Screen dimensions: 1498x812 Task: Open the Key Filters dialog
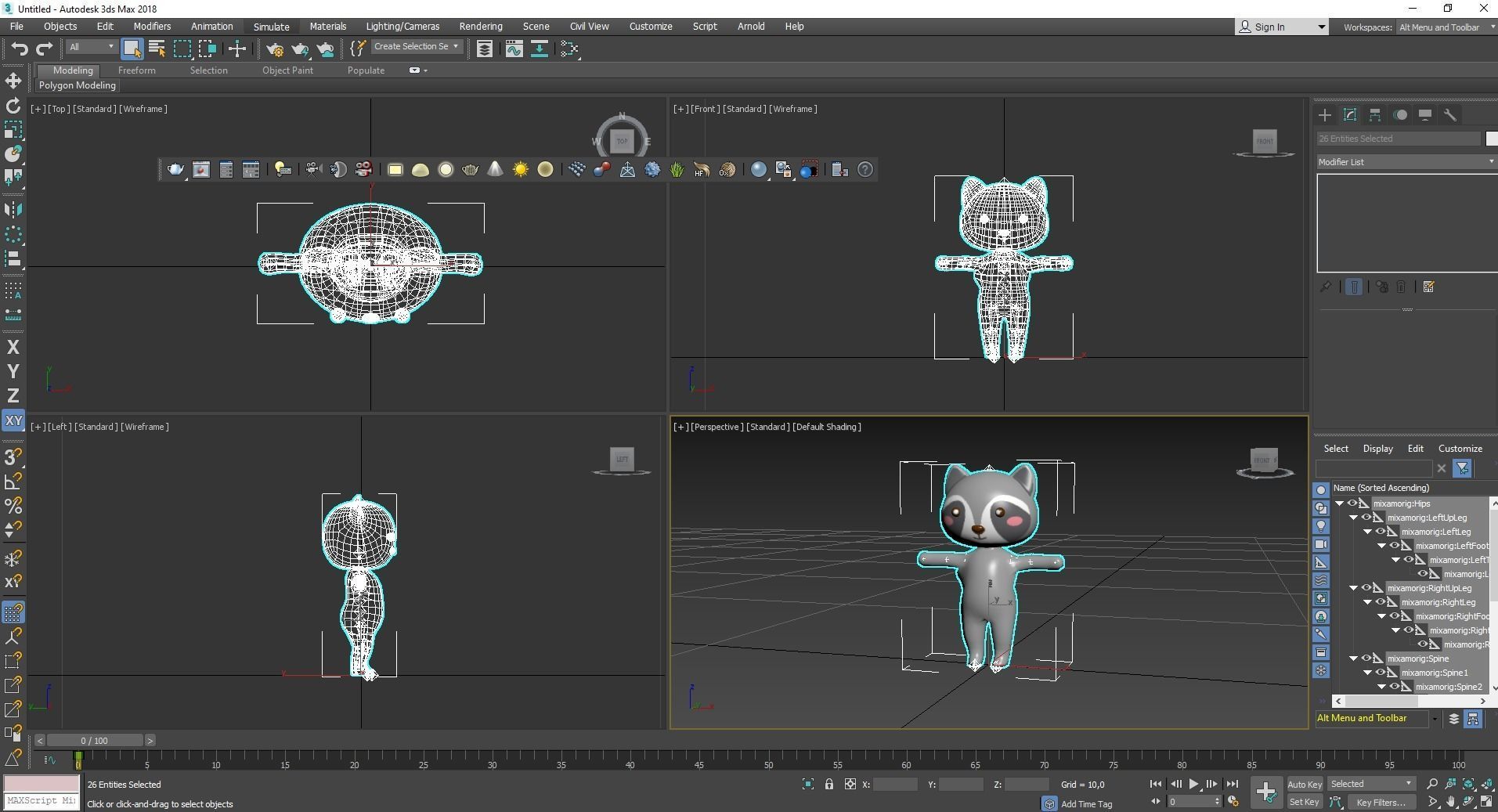pos(1381,802)
